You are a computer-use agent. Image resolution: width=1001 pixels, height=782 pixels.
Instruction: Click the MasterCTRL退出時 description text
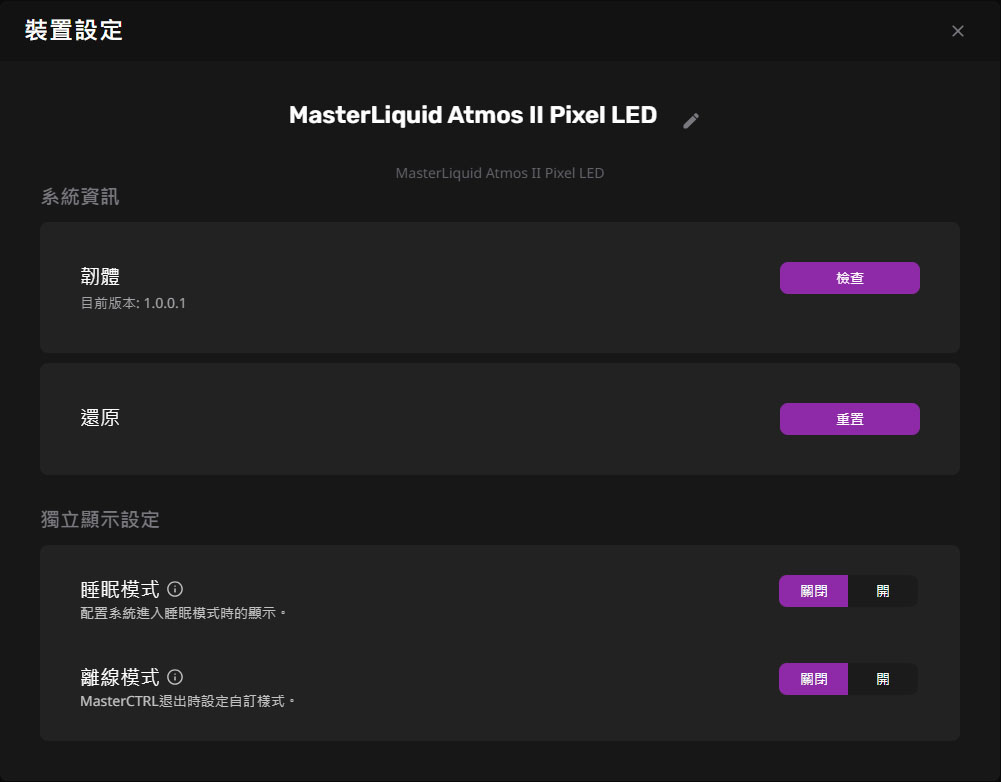coord(188,701)
